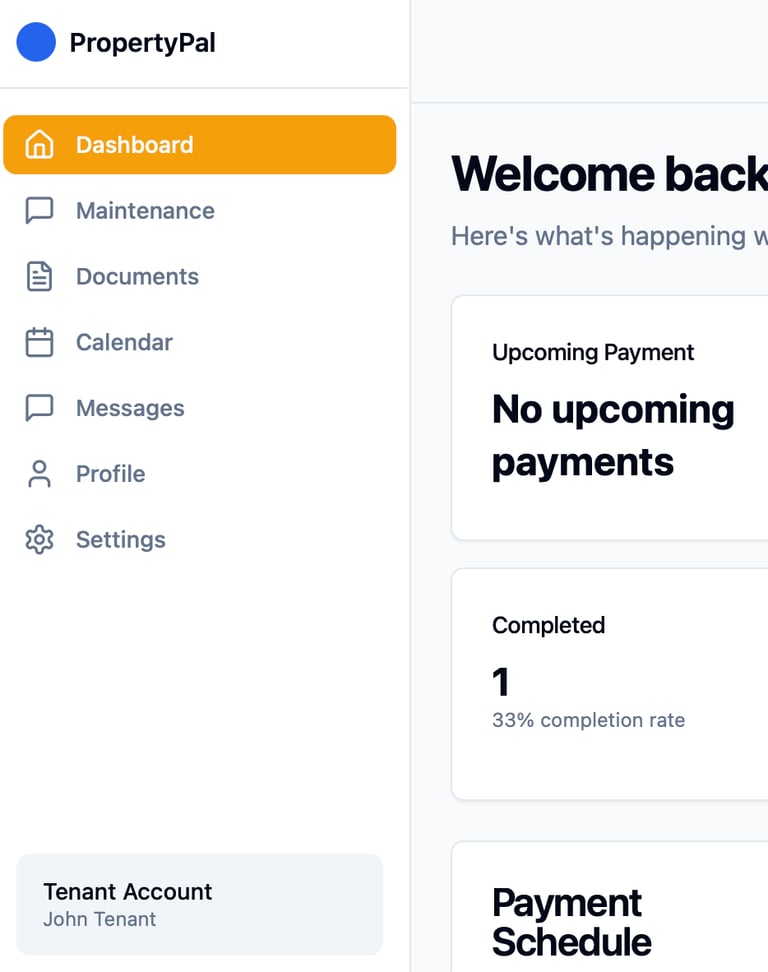
Task: Go to the Documents section
Action: pos(200,276)
